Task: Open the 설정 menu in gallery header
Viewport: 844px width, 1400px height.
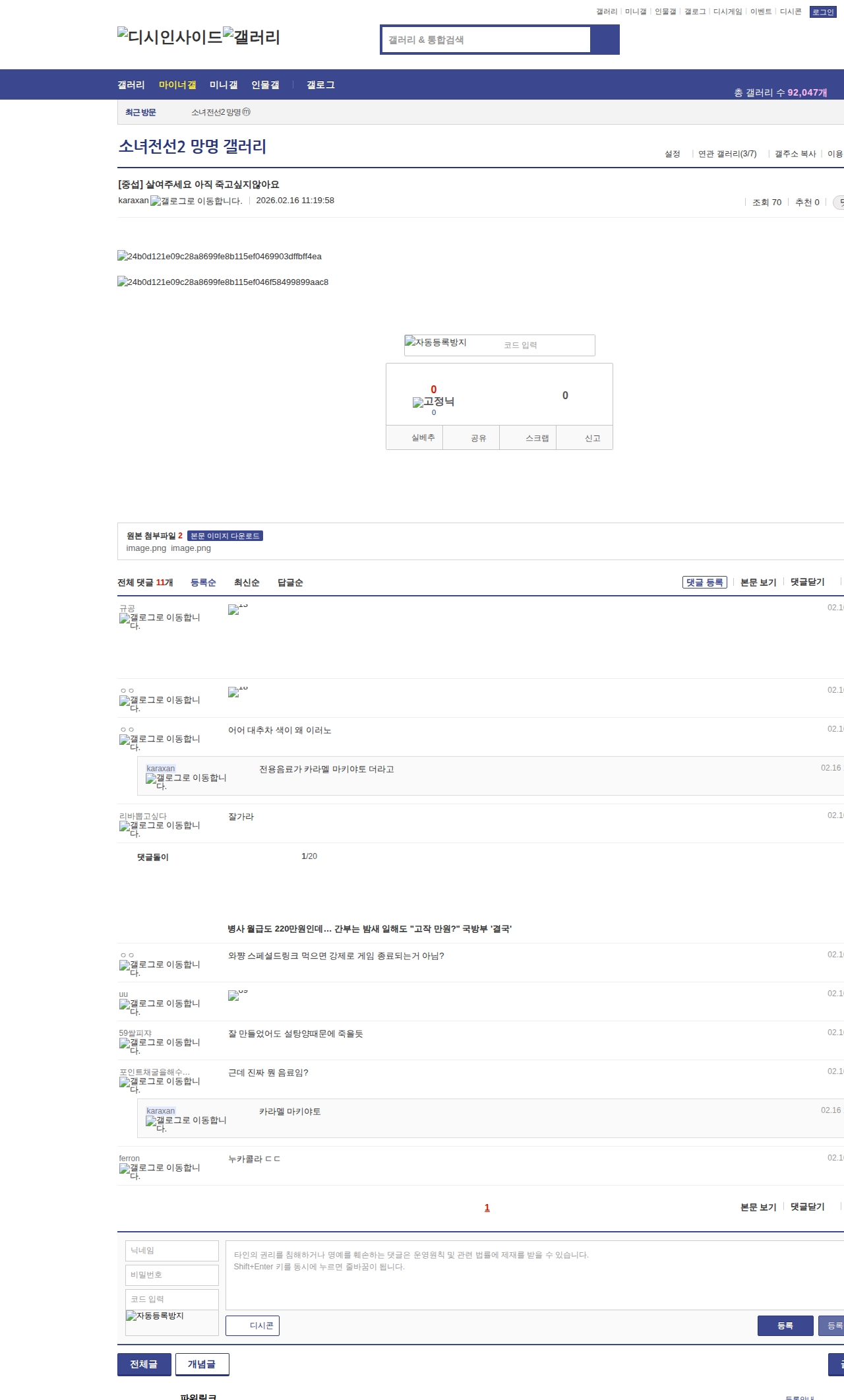Action: tap(672, 154)
